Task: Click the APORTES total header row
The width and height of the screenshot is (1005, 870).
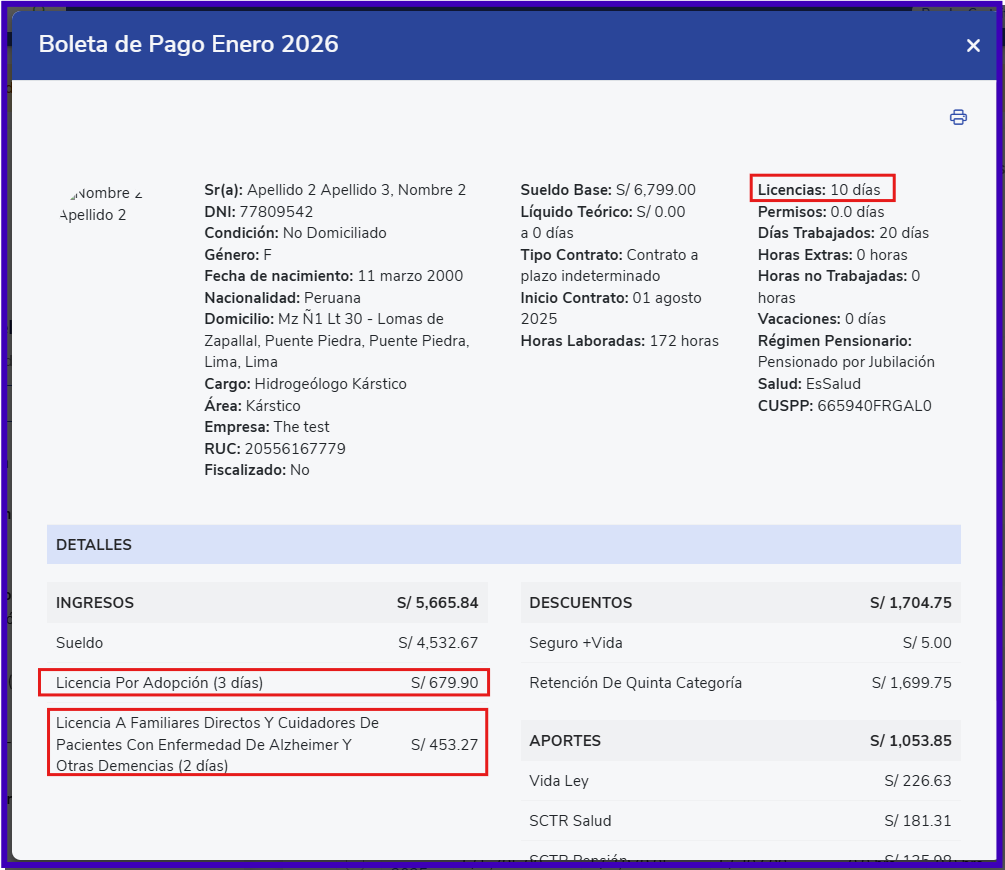Action: (740, 741)
